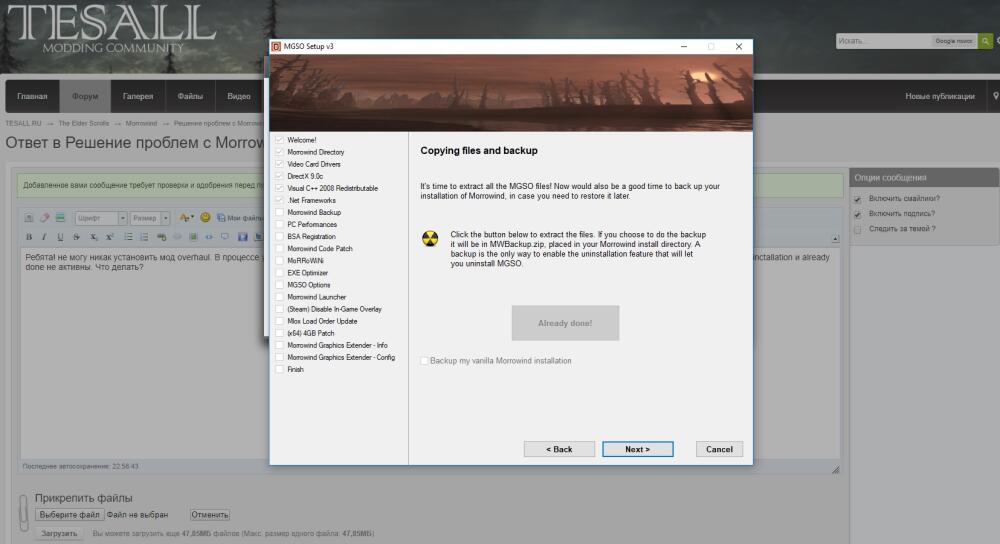Click the insert code icon in editor
This screenshot has width=1000, height=544.
209,237
